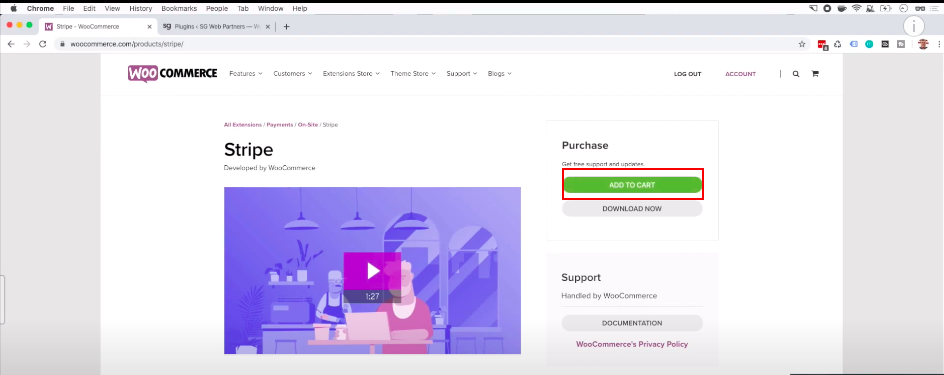Click the browser back arrow
Image resolution: width=944 pixels, height=375 pixels.
(11, 44)
